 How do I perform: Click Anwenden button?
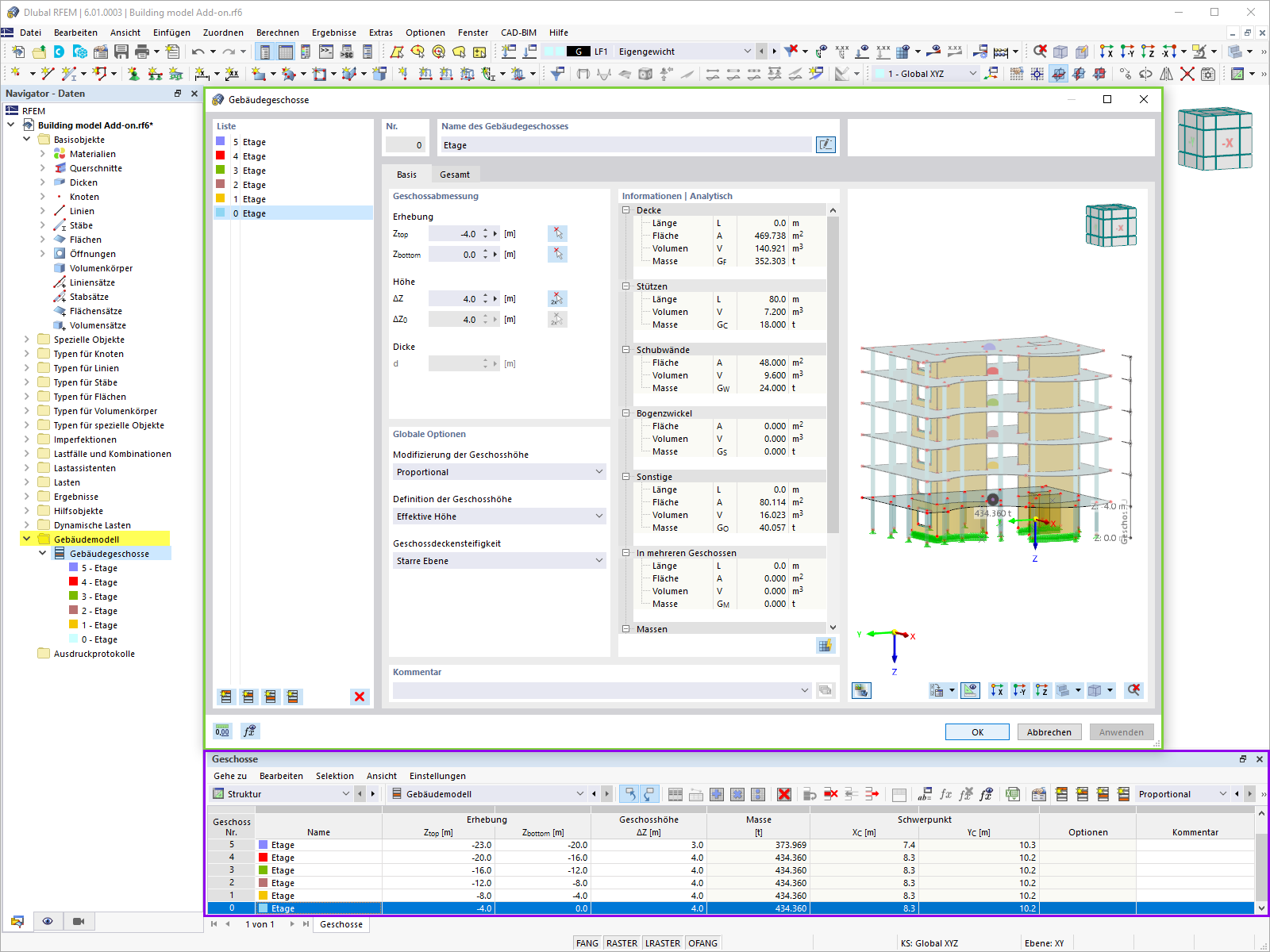[x=1121, y=732]
